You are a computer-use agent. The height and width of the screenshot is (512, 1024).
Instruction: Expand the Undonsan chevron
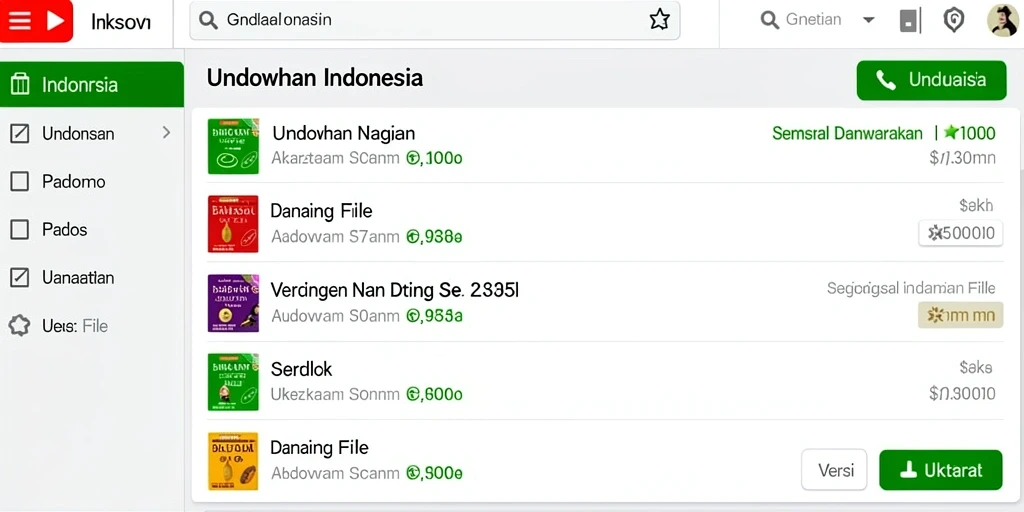tap(167, 133)
